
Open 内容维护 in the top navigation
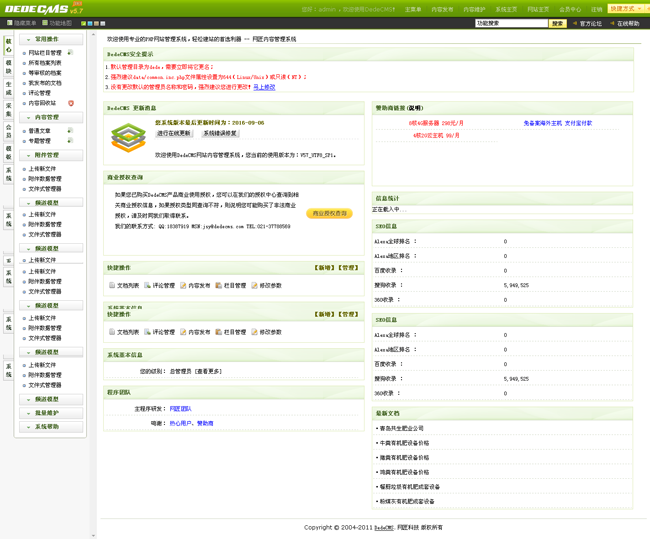pos(474,9)
